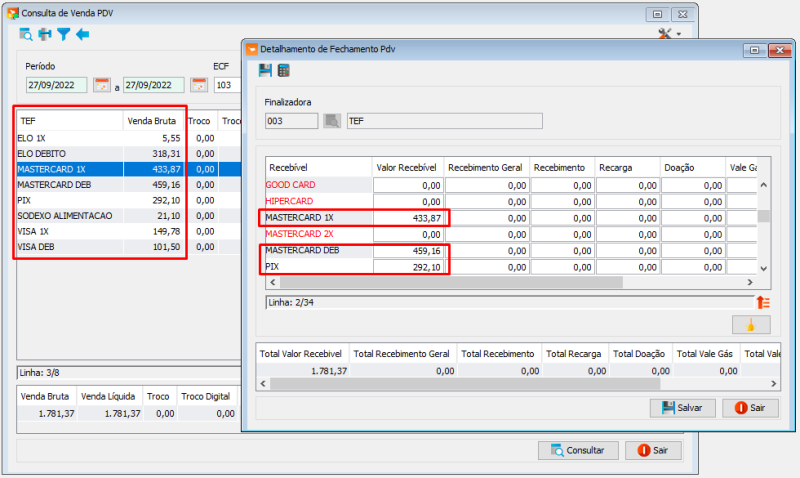Screen dimensions: 800x478
Task: Click the broom clear button
Action: (751, 324)
